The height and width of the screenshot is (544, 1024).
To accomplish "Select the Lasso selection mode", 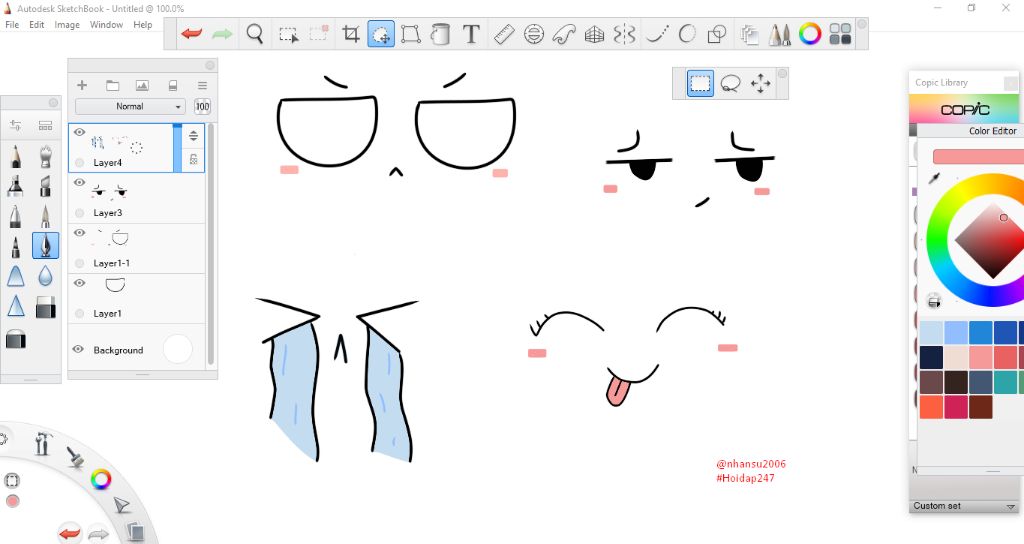I will [x=730, y=84].
